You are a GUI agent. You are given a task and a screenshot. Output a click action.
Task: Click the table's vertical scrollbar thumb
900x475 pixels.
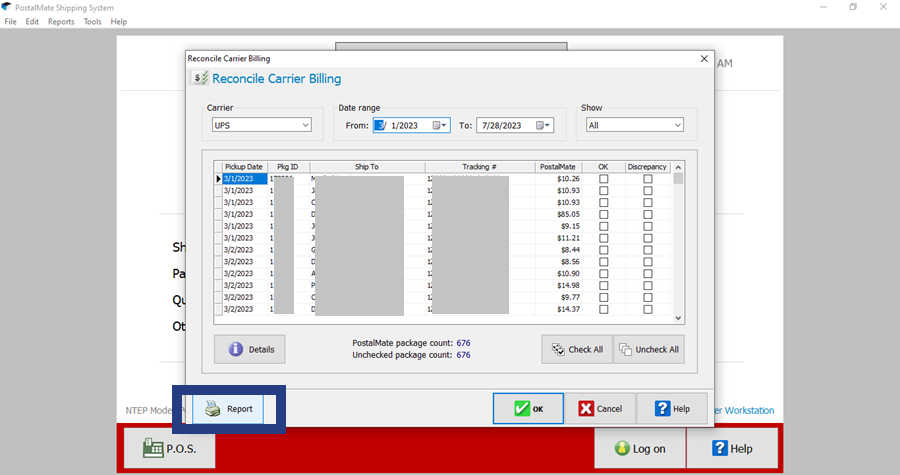tap(678, 179)
